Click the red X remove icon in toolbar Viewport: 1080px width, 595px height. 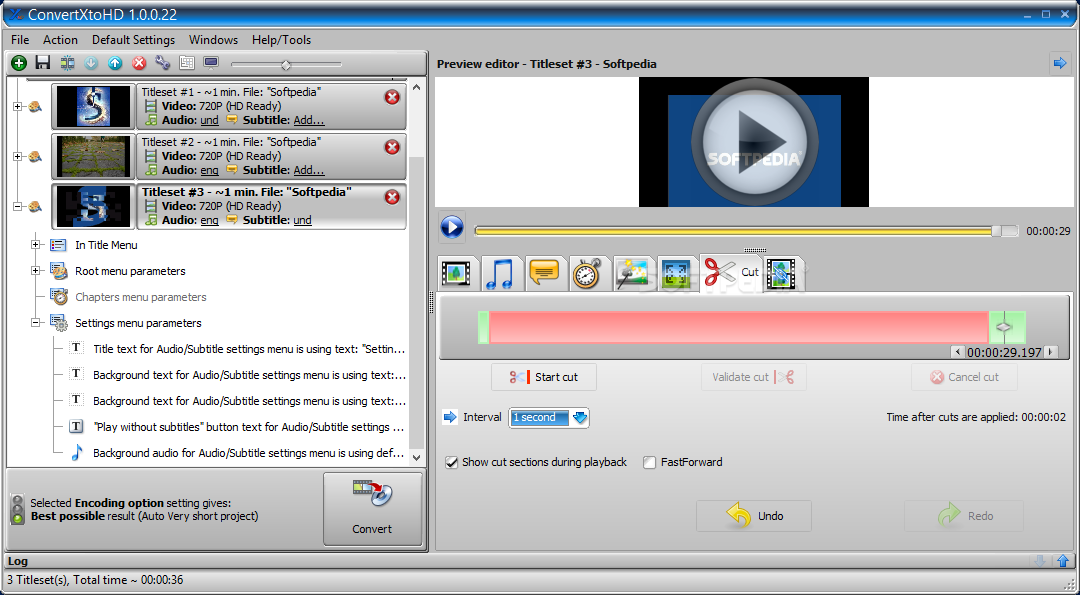[x=139, y=63]
